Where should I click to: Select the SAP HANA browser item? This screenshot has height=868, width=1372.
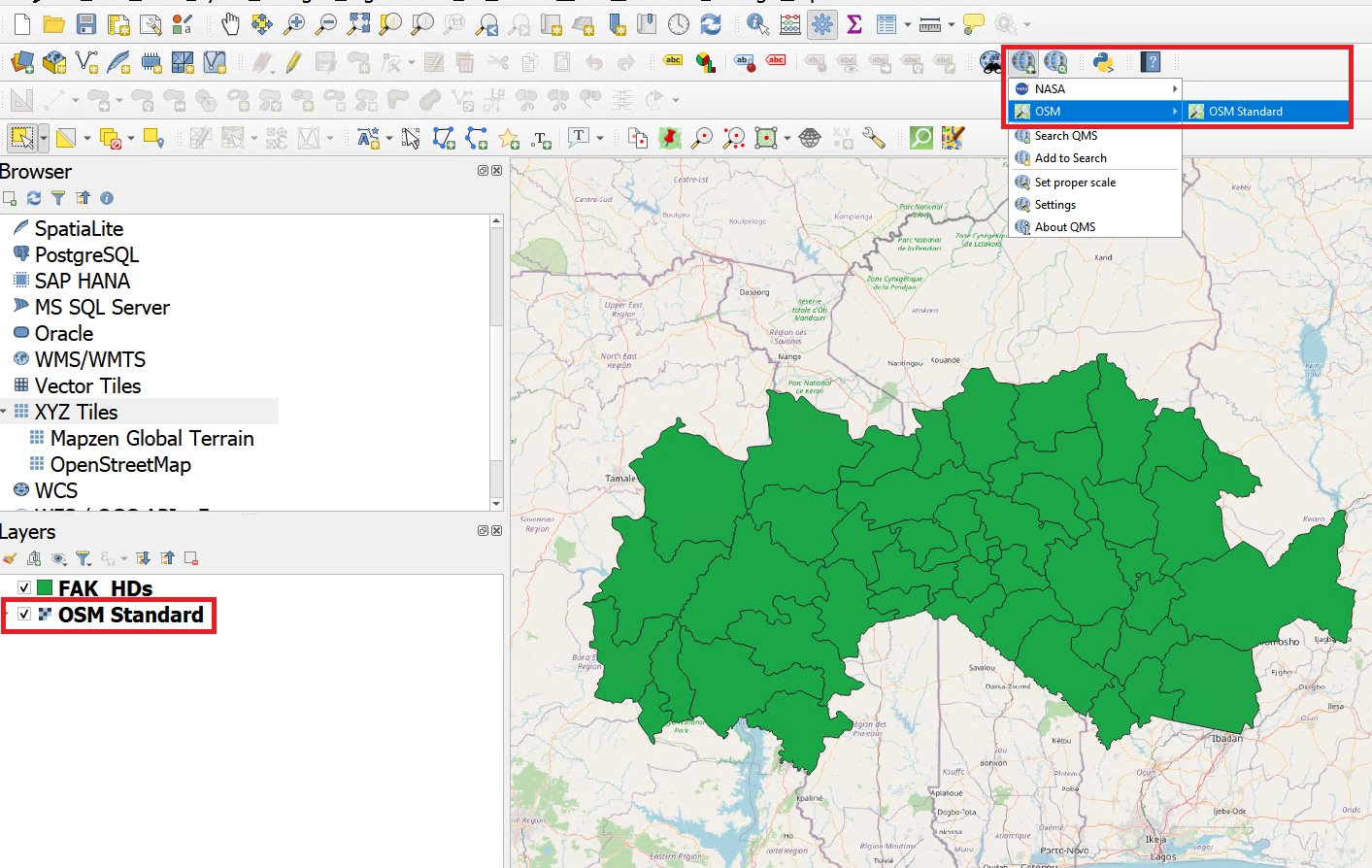coord(82,281)
